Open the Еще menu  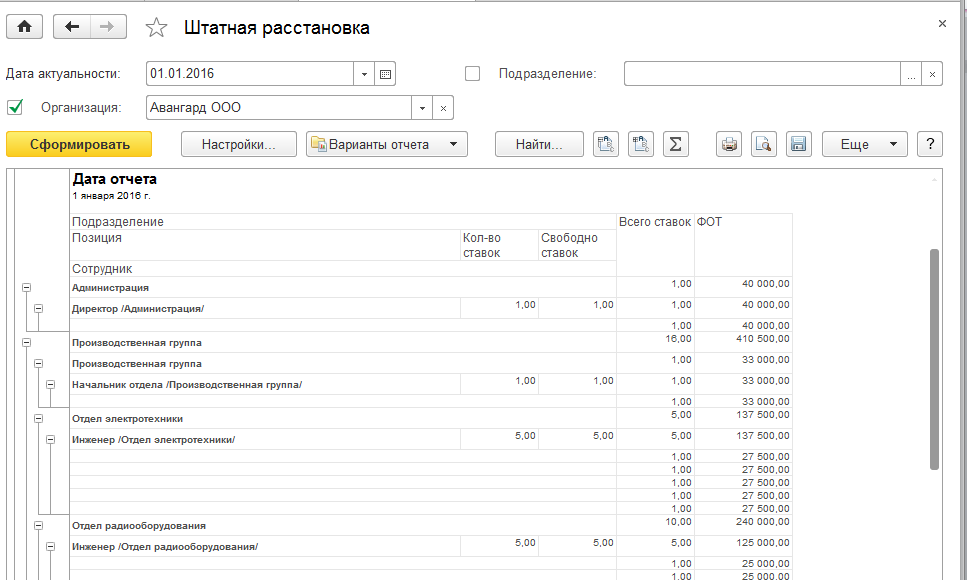point(865,144)
